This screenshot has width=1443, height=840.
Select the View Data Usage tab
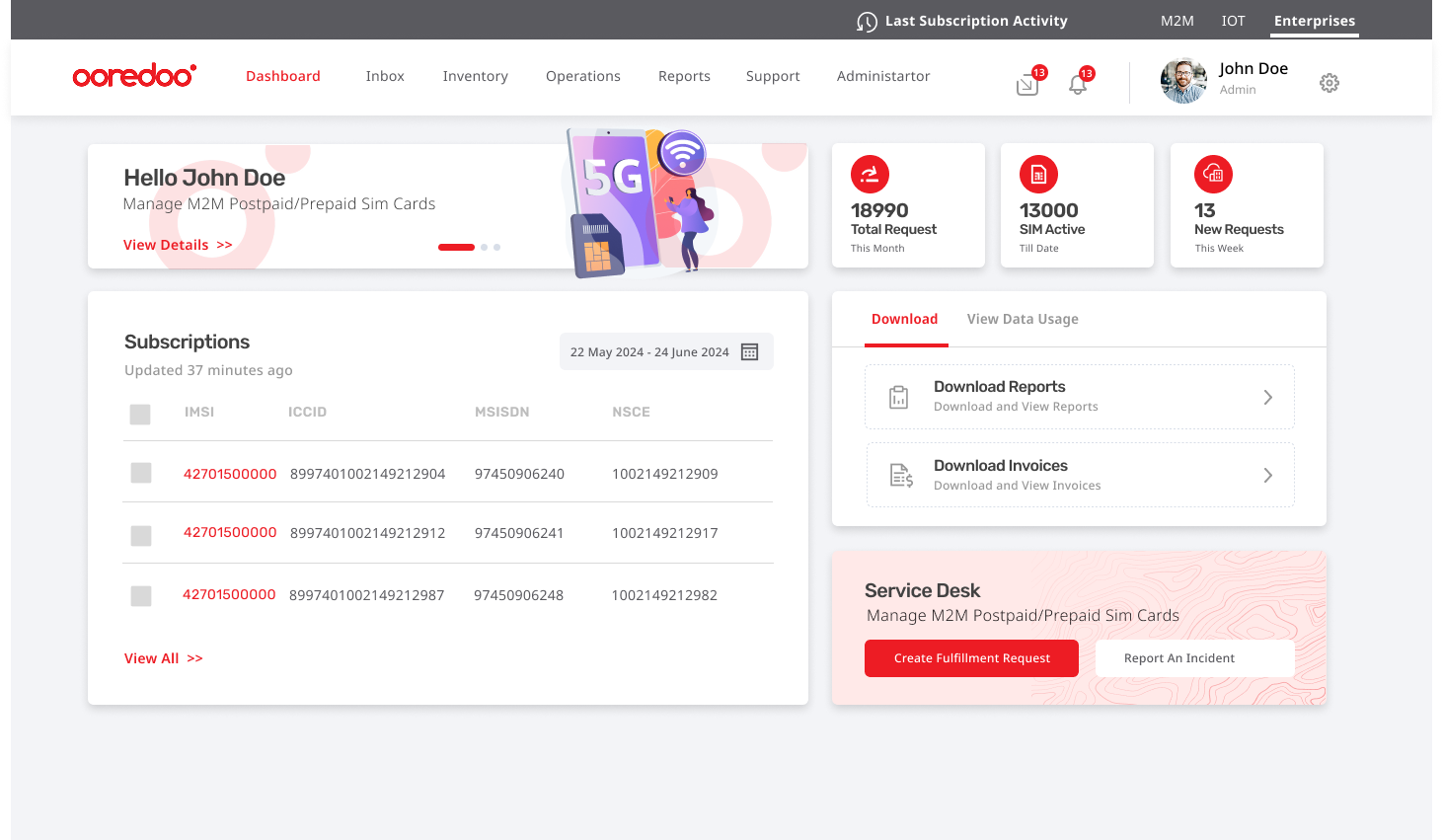(1023, 319)
